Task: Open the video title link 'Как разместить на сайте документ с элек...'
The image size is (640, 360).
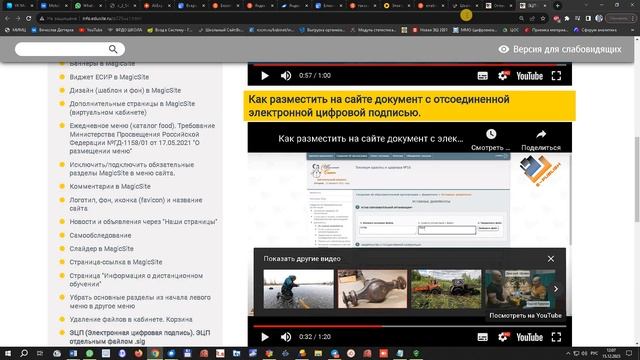Action: point(371,139)
